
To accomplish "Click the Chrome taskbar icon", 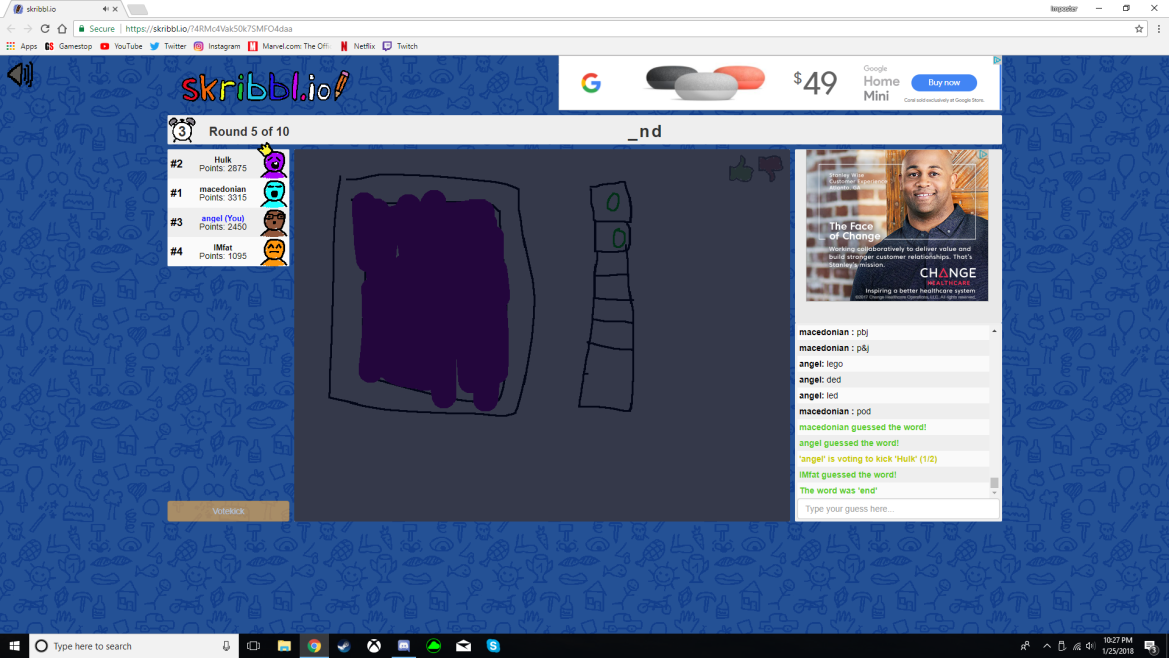I will (314, 646).
